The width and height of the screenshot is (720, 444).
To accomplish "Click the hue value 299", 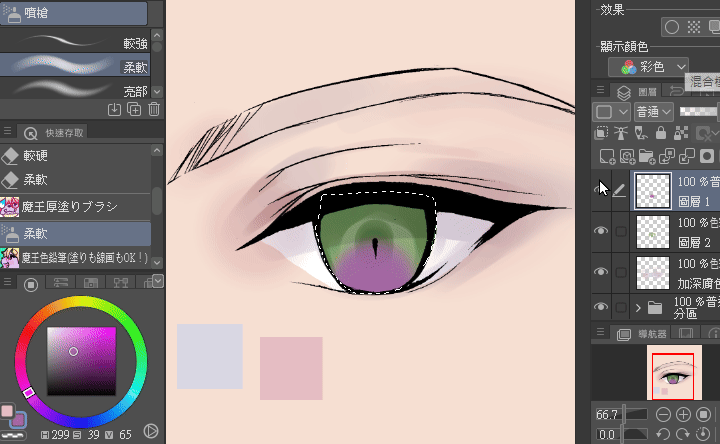I will [60, 434].
